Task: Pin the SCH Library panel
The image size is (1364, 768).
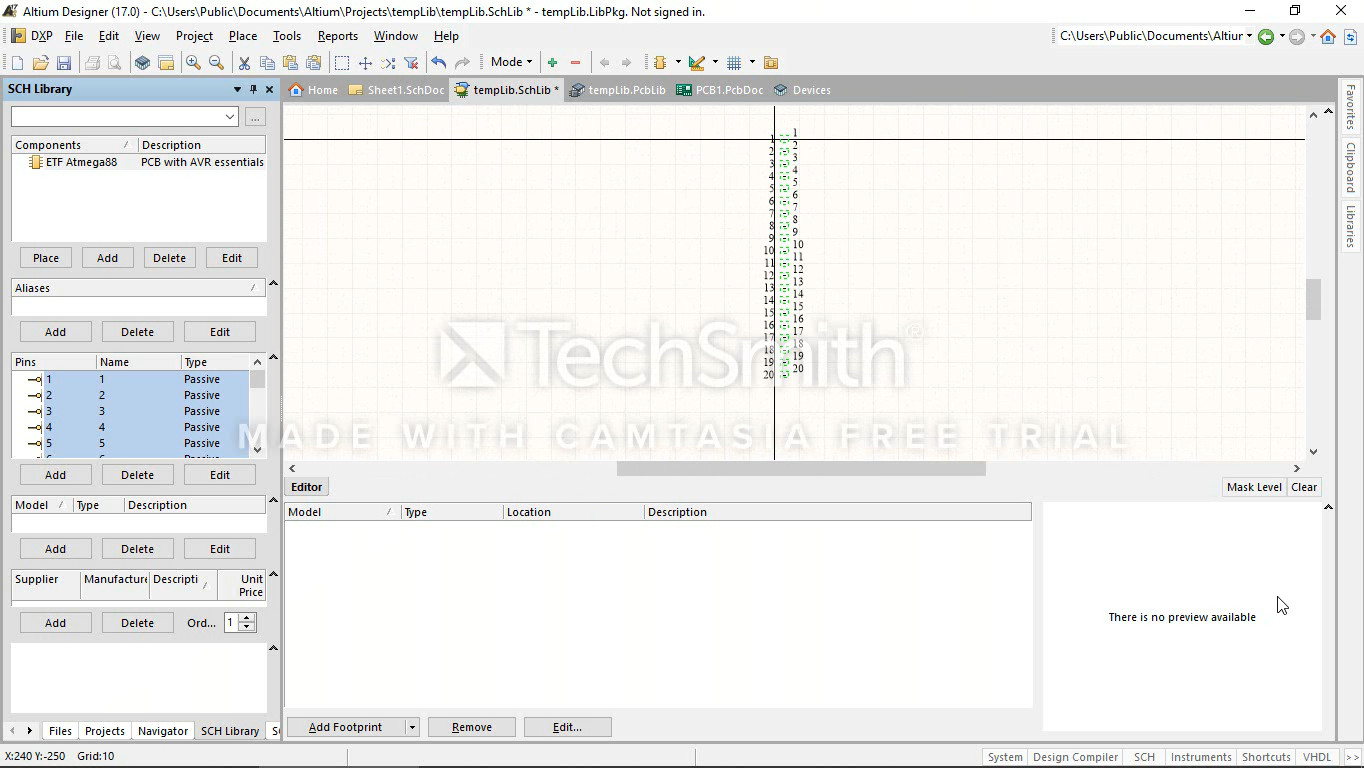Action: point(253,89)
